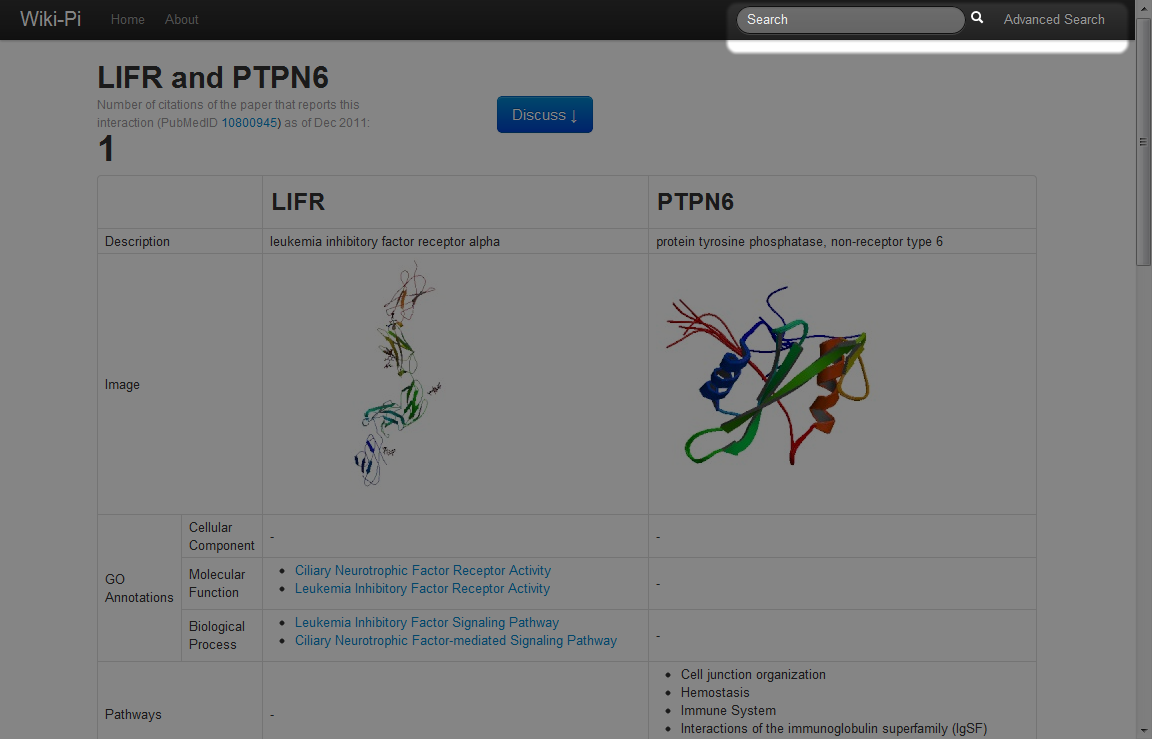The width and height of the screenshot is (1152, 739).
Task: Open Leukemia Inhibitory Factor Receptor Activity link
Action: pyautogui.click(x=422, y=589)
